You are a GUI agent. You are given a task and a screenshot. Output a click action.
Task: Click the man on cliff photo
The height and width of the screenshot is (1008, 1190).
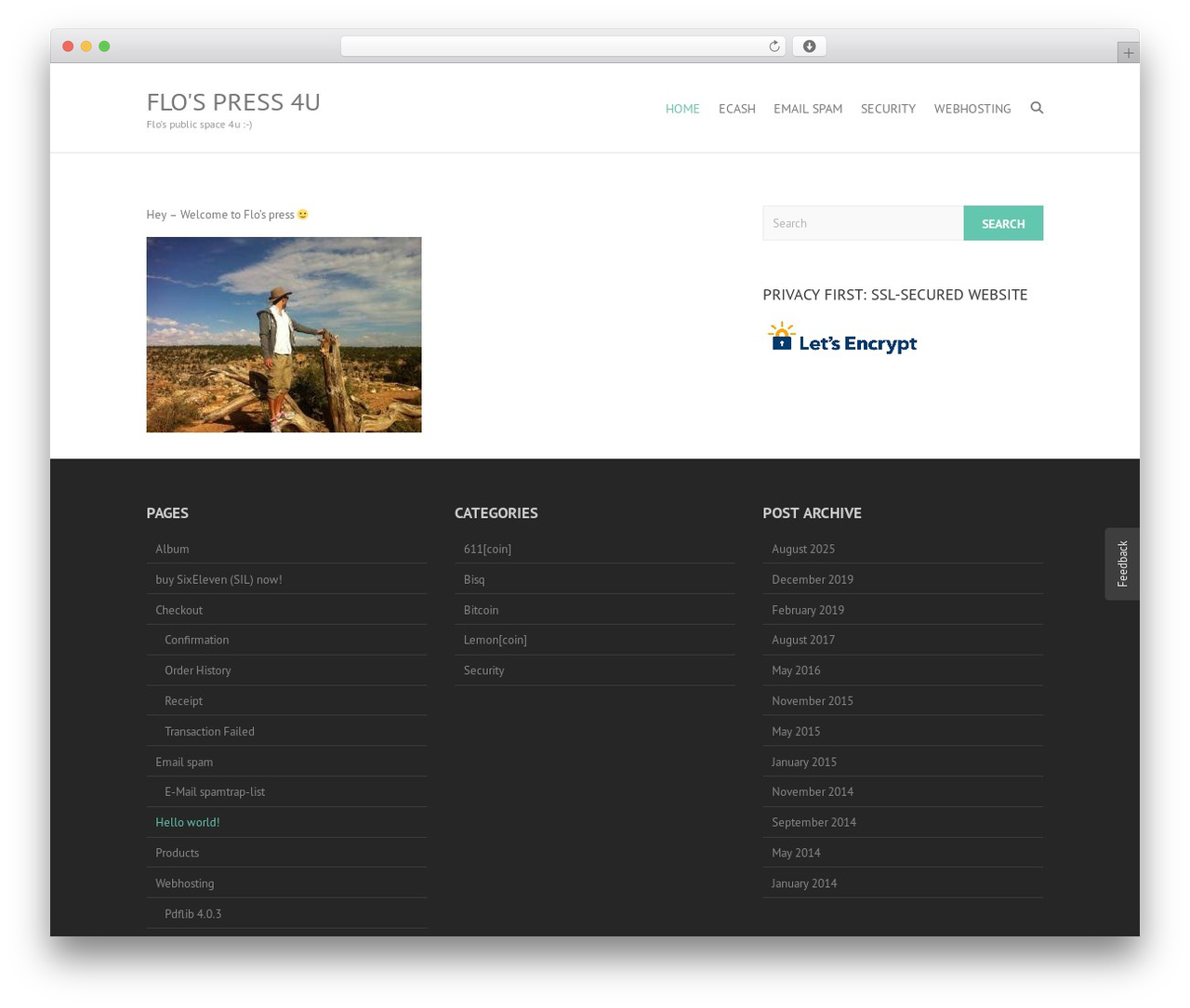click(284, 335)
